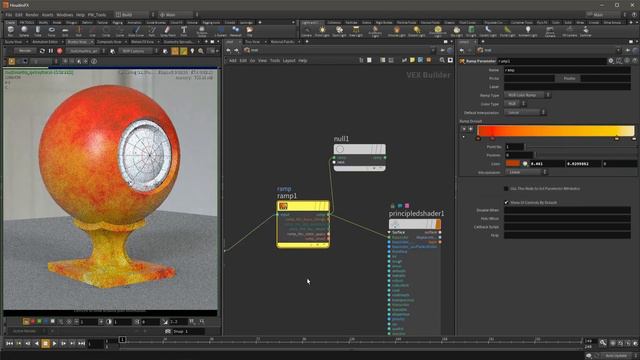This screenshot has height=360, width=640.
Task: Click the Position slider track
Action: [586, 155]
